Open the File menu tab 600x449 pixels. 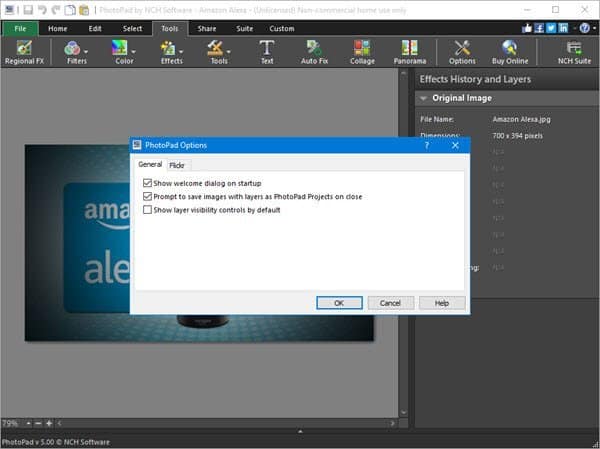(20, 29)
